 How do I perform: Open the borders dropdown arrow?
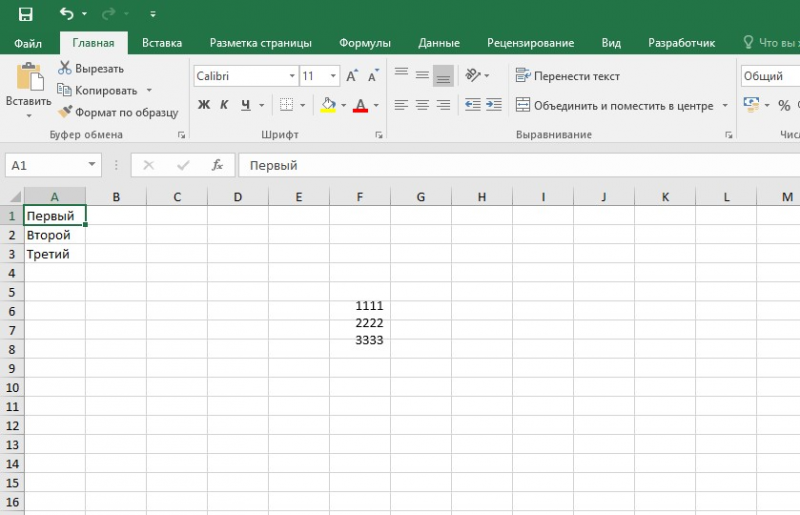(x=303, y=106)
